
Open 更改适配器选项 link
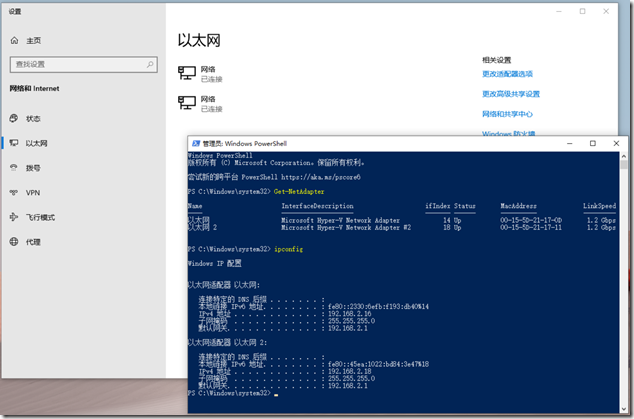507,74
